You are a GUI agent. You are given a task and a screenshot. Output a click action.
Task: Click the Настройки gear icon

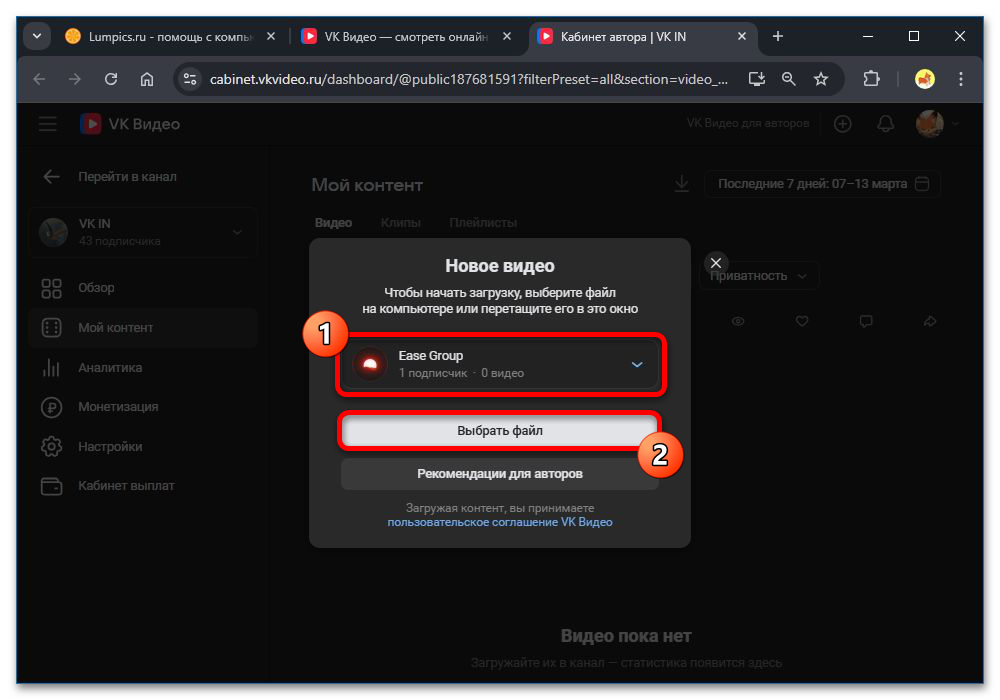coord(51,447)
